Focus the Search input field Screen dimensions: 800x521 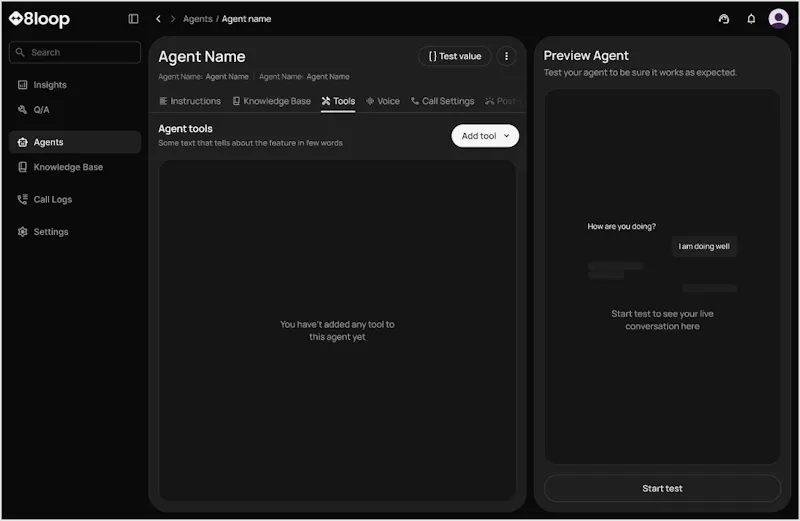click(x=75, y=52)
